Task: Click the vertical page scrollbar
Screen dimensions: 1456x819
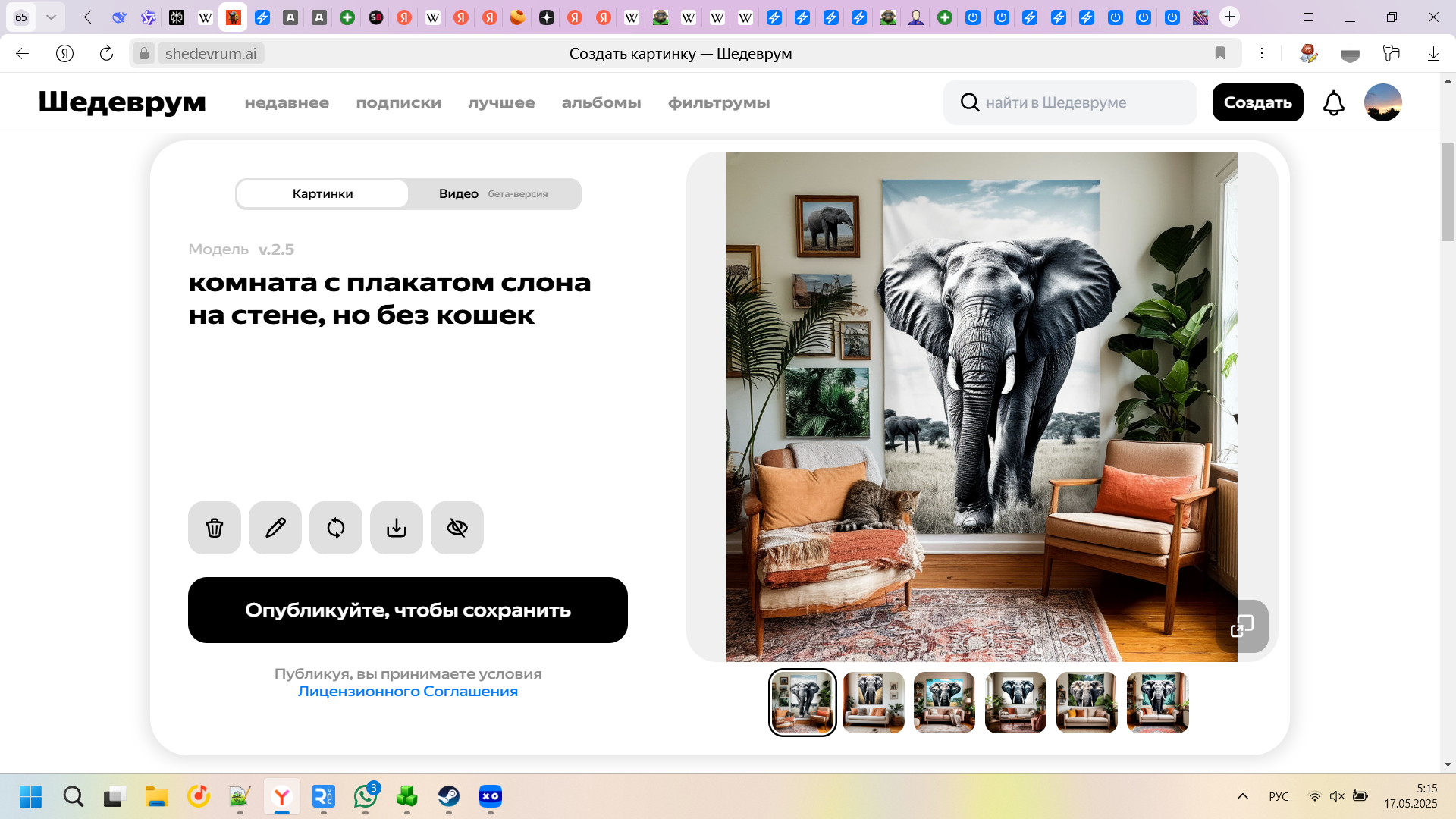Action: click(x=1448, y=192)
